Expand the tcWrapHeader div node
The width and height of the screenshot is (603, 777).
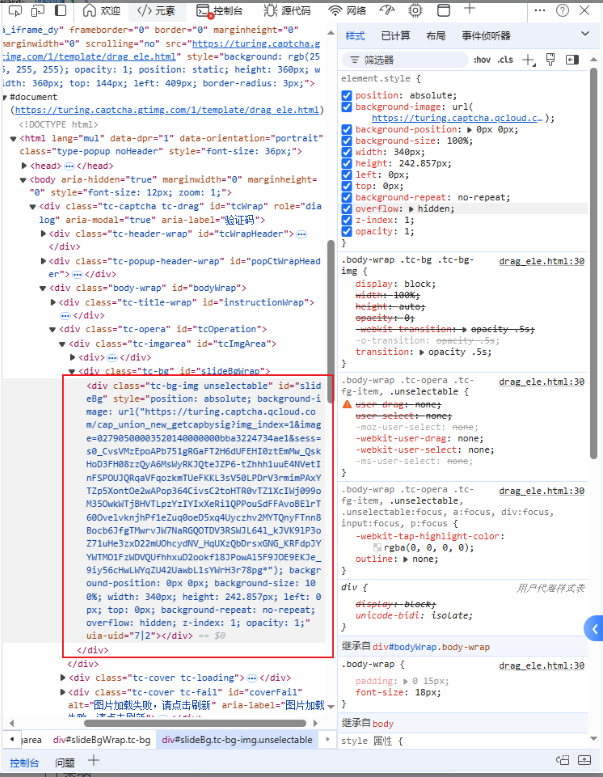[x=43, y=233]
